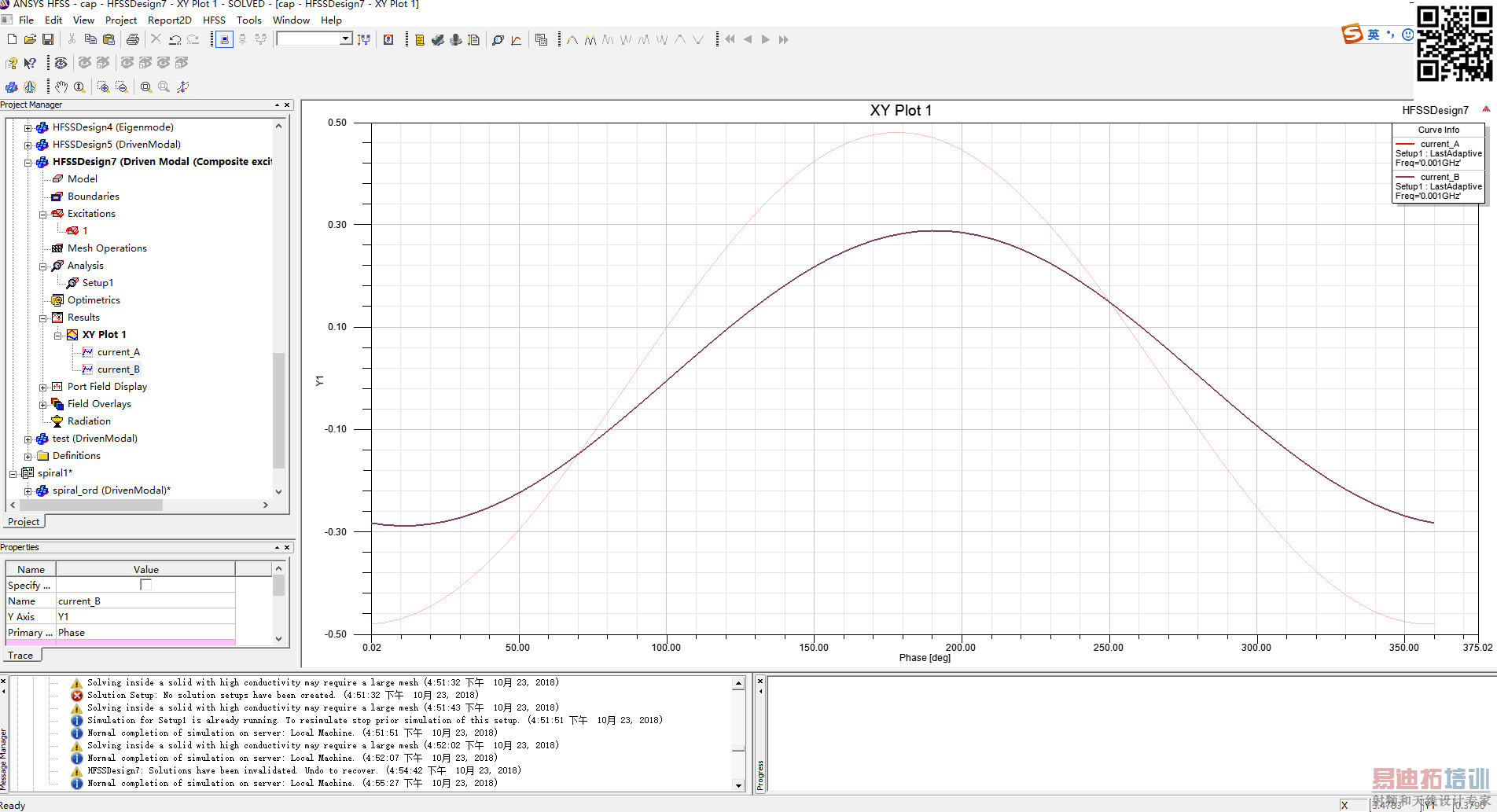Viewport: 1497px width, 812px height.
Task: Click the Print toolbar icon
Action: point(133,39)
